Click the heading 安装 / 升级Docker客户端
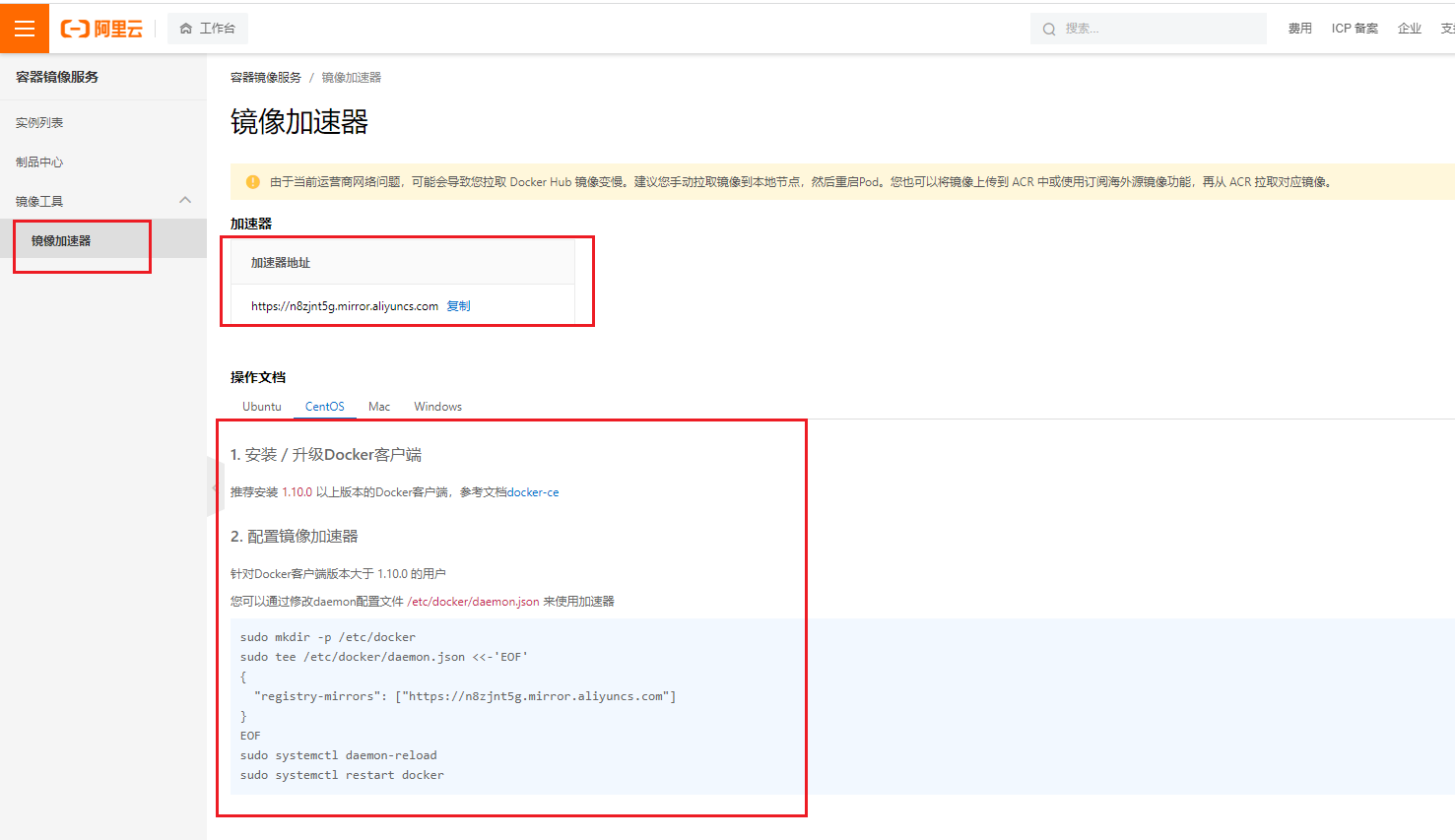Image resolution: width=1455 pixels, height=840 pixels. click(x=326, y=455)
